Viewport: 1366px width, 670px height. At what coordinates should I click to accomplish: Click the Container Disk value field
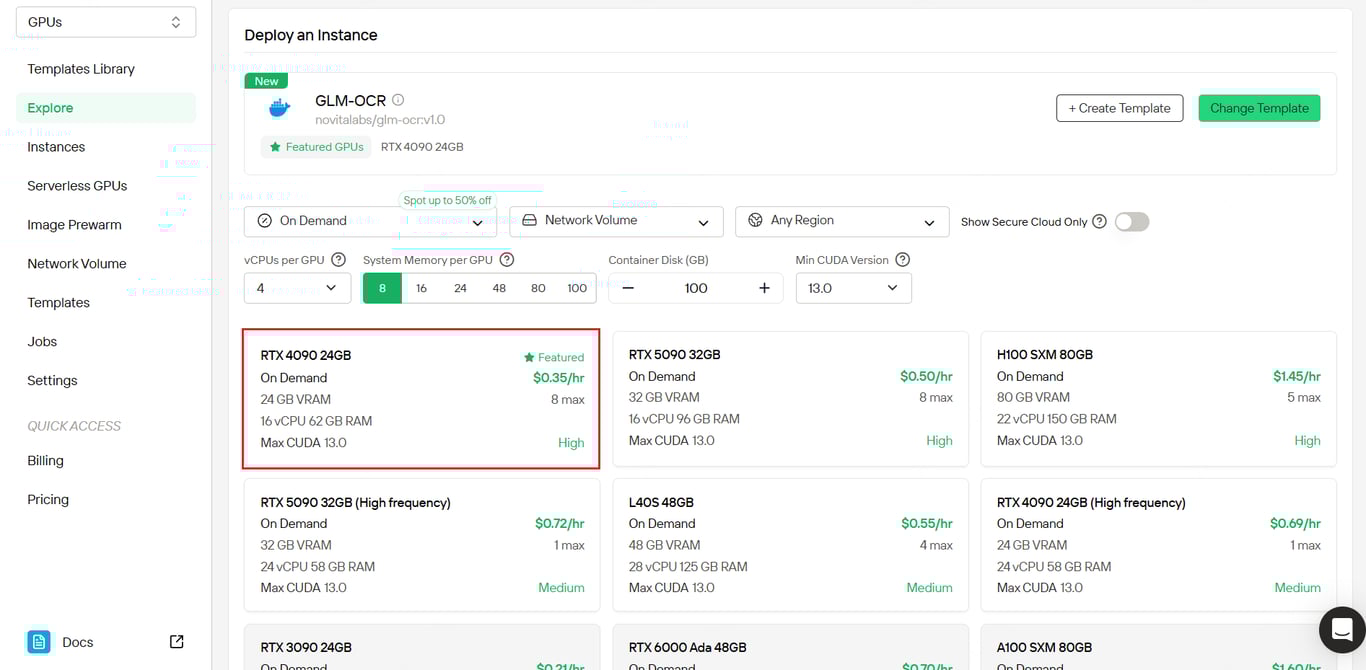click(696, 288)
